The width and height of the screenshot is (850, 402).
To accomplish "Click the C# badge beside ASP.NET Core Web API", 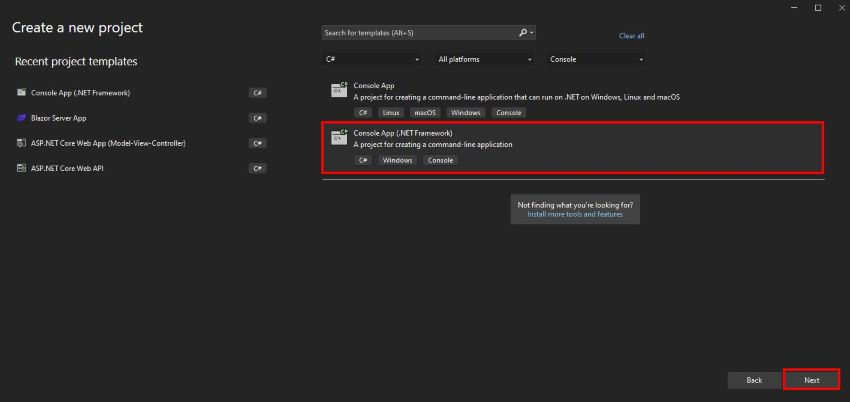I will click(257, 168).
